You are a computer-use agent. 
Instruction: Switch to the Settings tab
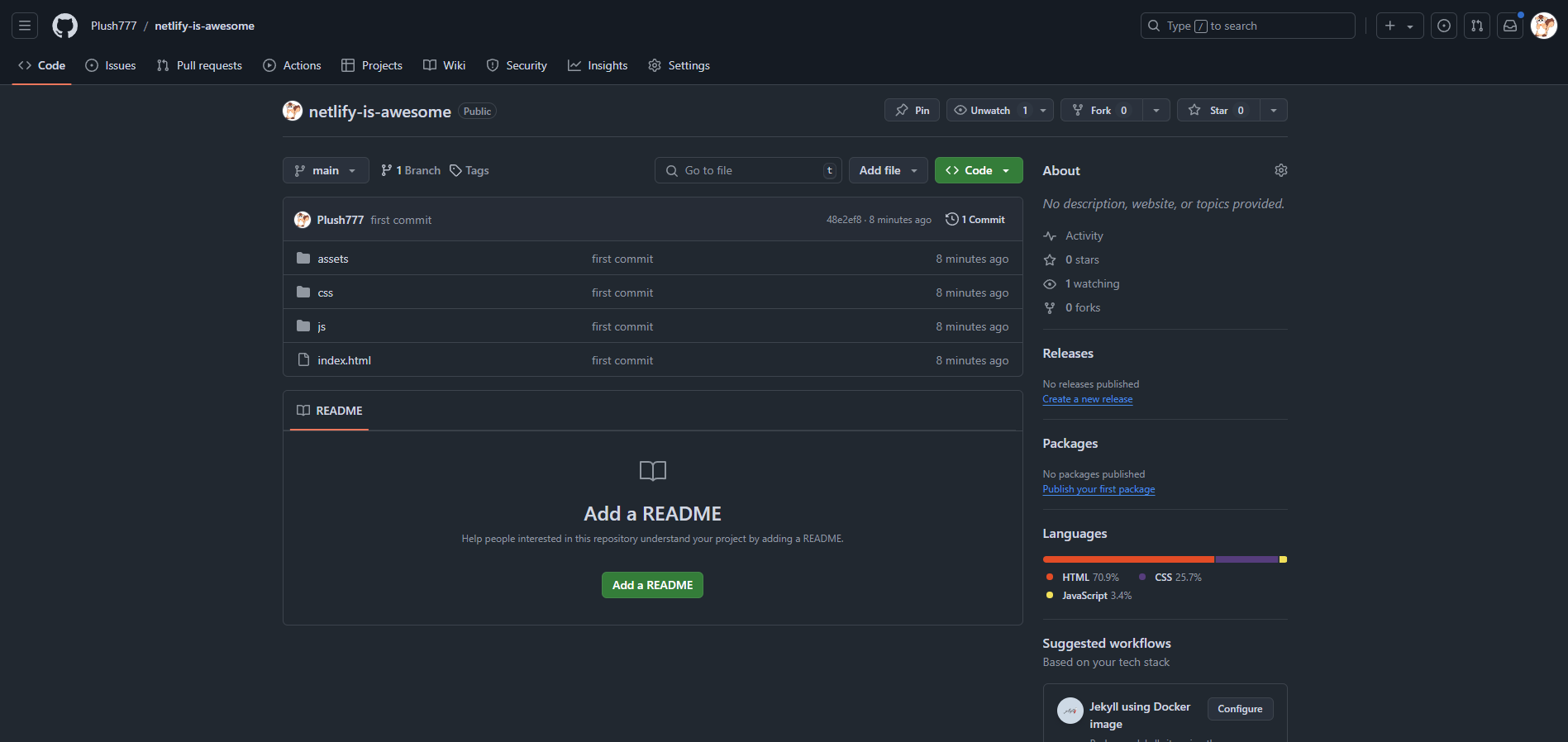(x=679, y=65)
